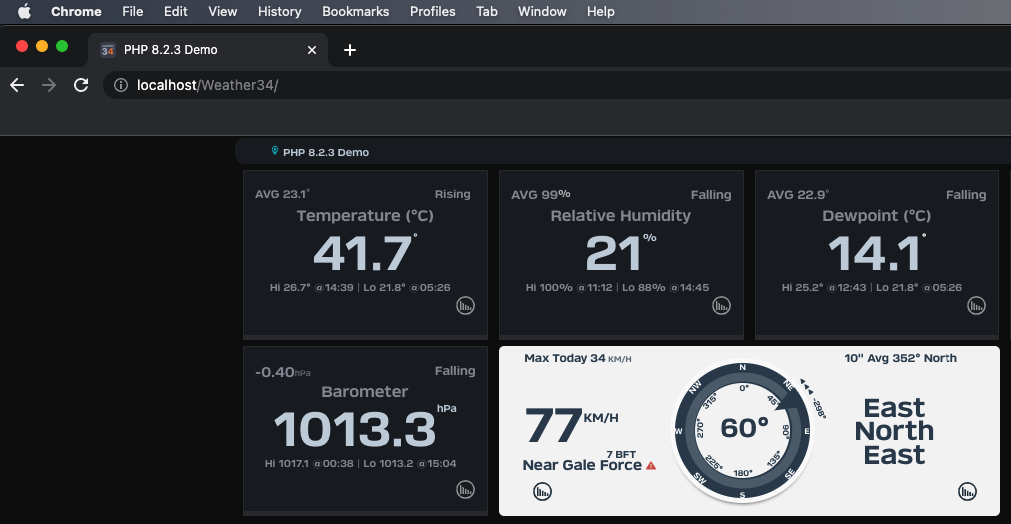Open the Bookmarks menu
1011x524 pixels.
click(x=356, y=11)
